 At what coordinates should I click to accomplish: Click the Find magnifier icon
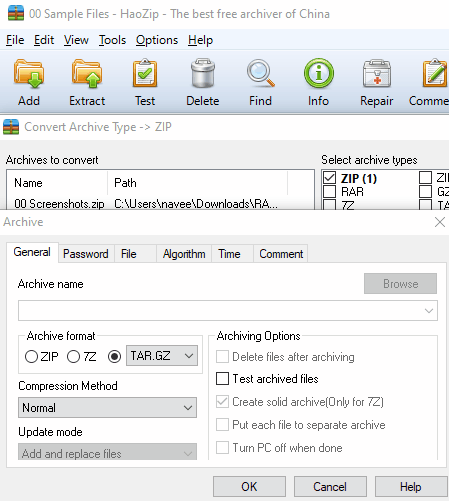260,73
